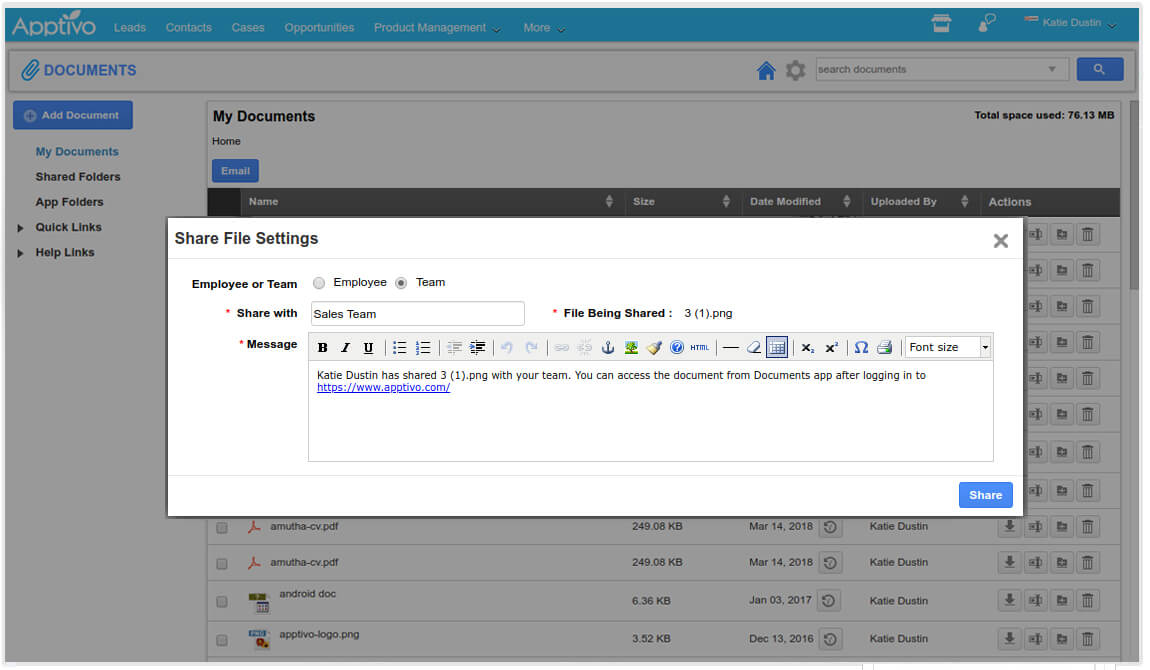Click the insert image icon in editor

coord(631,348)
